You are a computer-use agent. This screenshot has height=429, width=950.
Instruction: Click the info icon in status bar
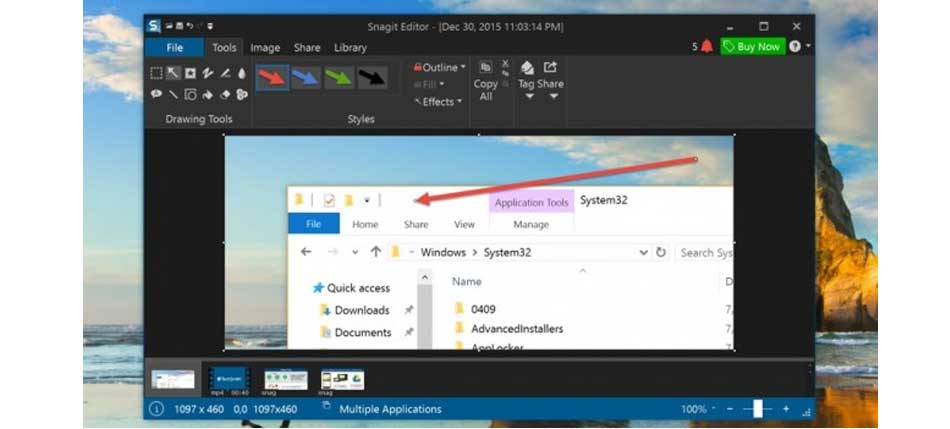(156, 409)
